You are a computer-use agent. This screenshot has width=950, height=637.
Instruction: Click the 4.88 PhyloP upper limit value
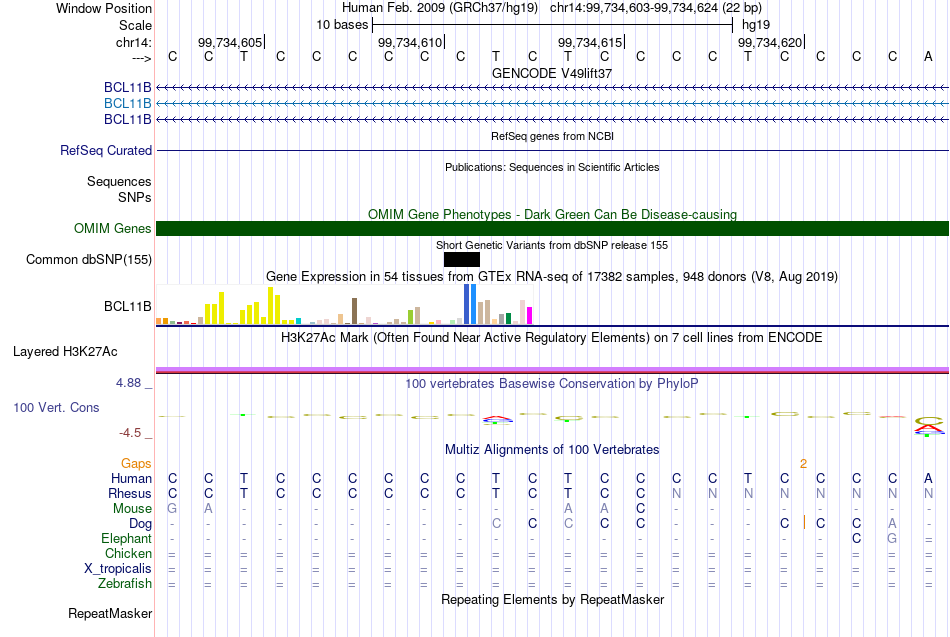tap(128, 383)
